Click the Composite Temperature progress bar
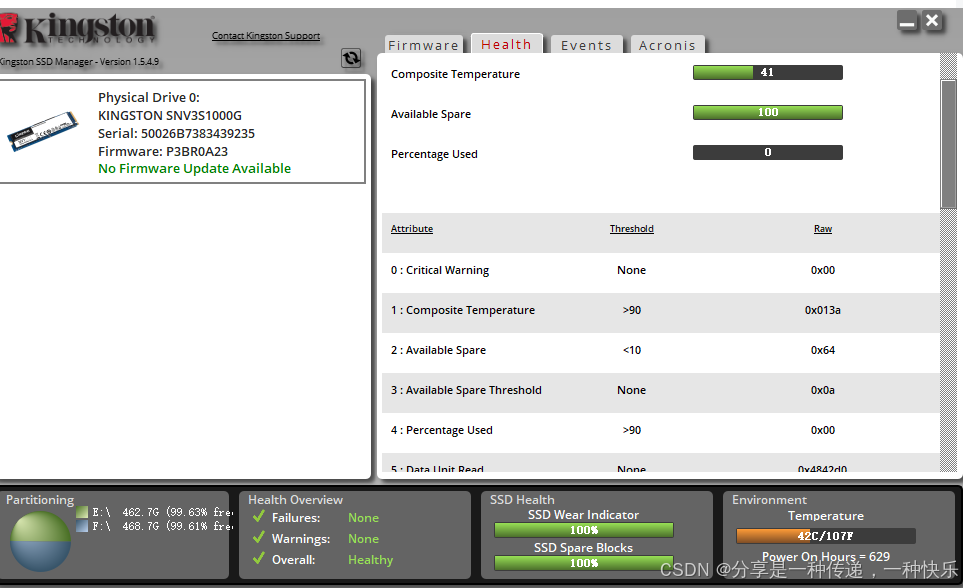 (768, 73)
